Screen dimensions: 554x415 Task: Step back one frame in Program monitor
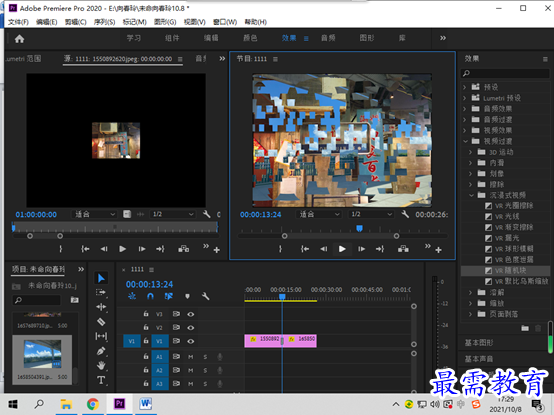324,249
